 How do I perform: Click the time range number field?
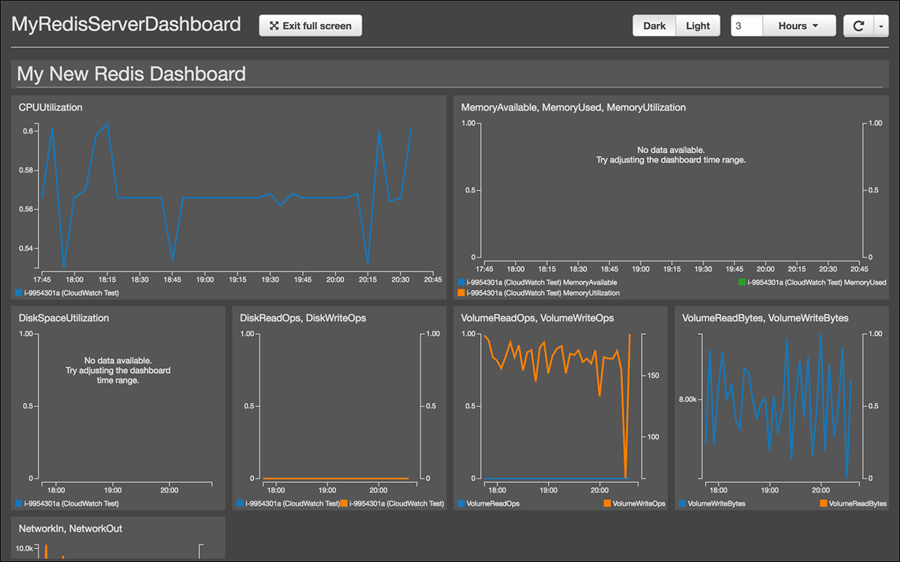tap(746, 26)
